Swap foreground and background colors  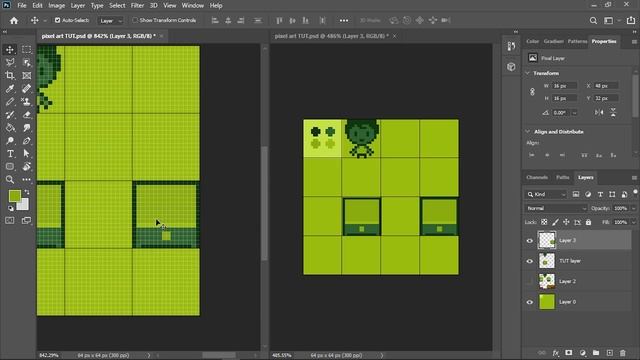[x=27, y=192]
